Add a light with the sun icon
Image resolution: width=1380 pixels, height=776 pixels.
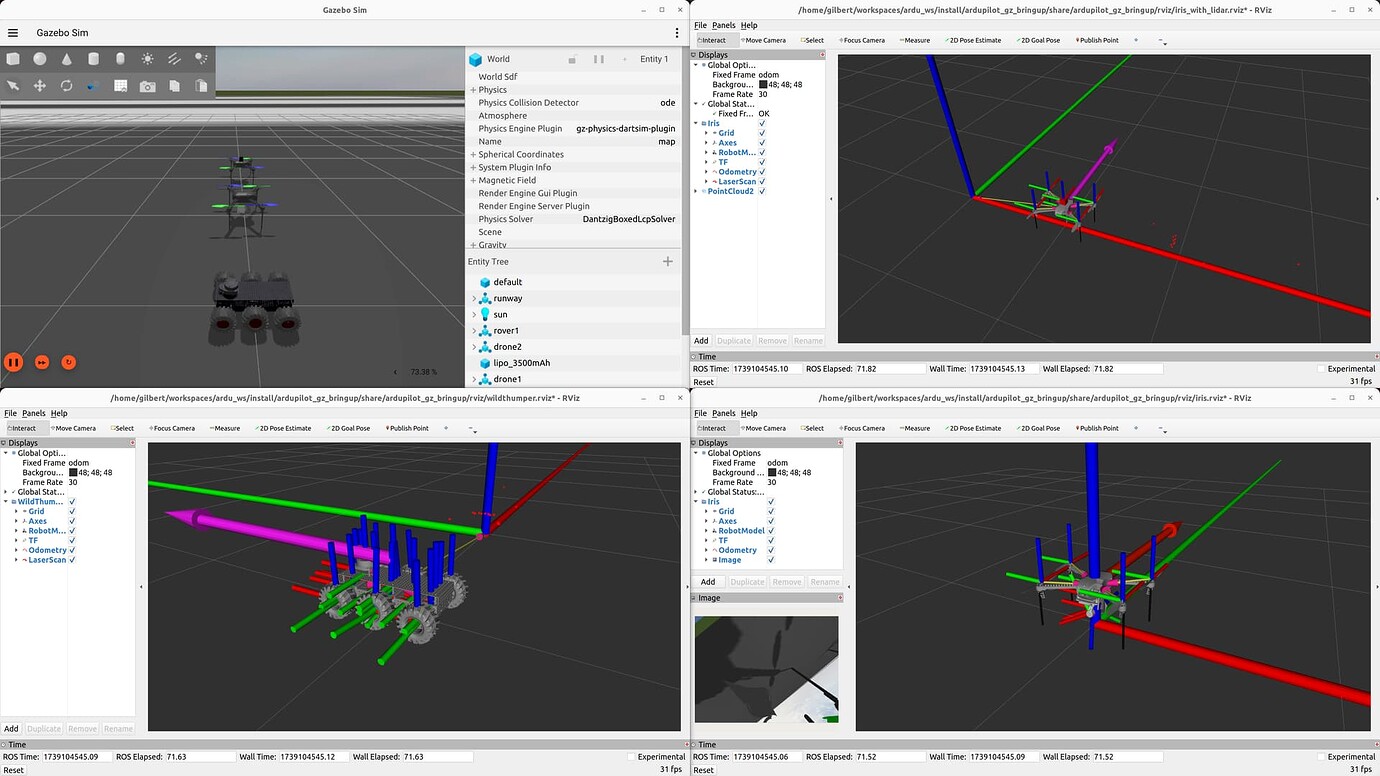[148, 58]
